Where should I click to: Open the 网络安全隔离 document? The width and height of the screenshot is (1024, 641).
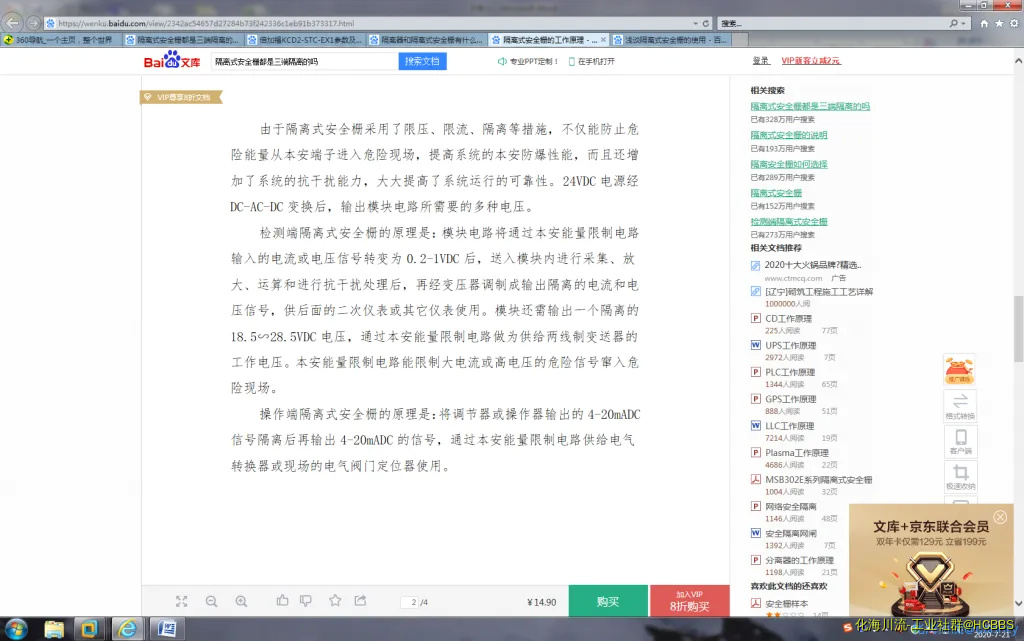pyautogui.click(x=790, y=506)
